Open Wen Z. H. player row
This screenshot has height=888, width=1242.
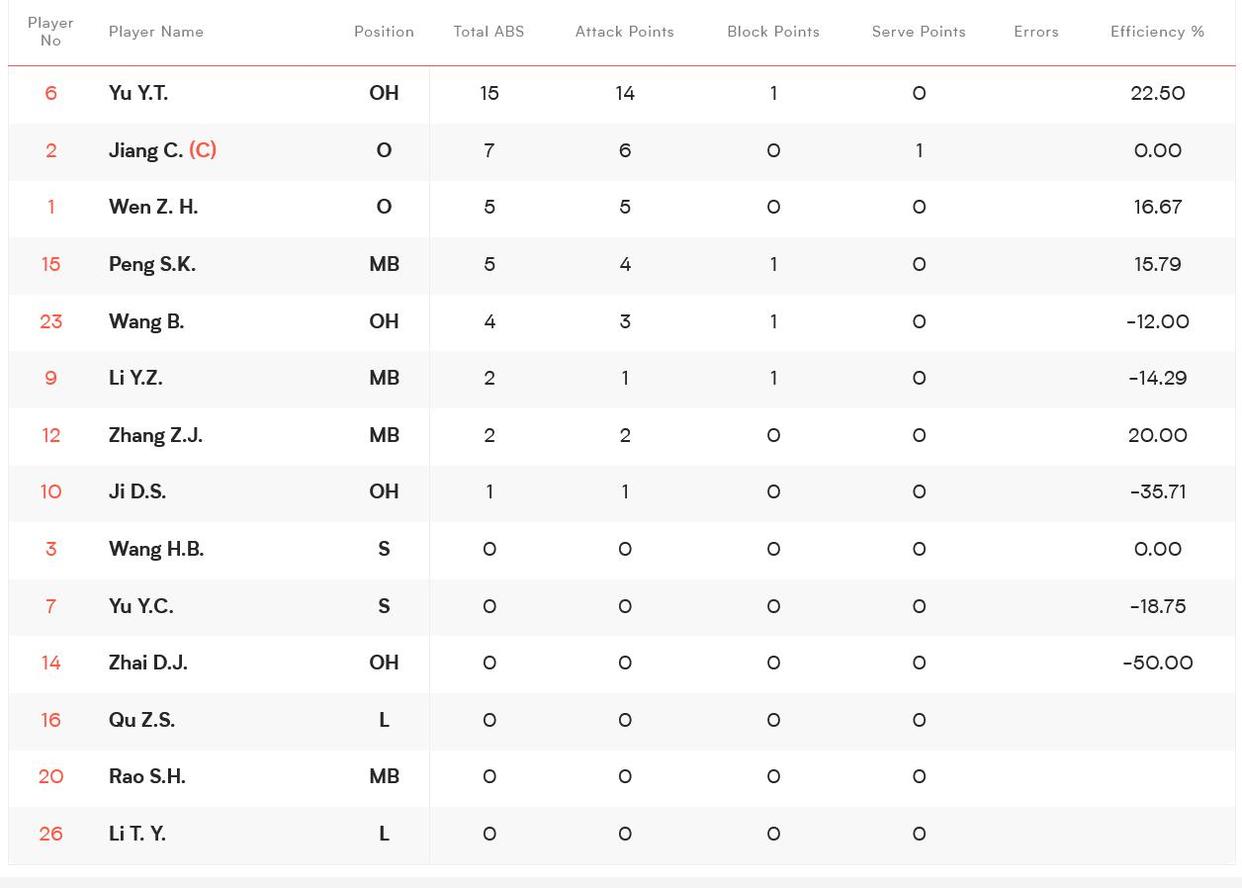[x=621, y=207]
